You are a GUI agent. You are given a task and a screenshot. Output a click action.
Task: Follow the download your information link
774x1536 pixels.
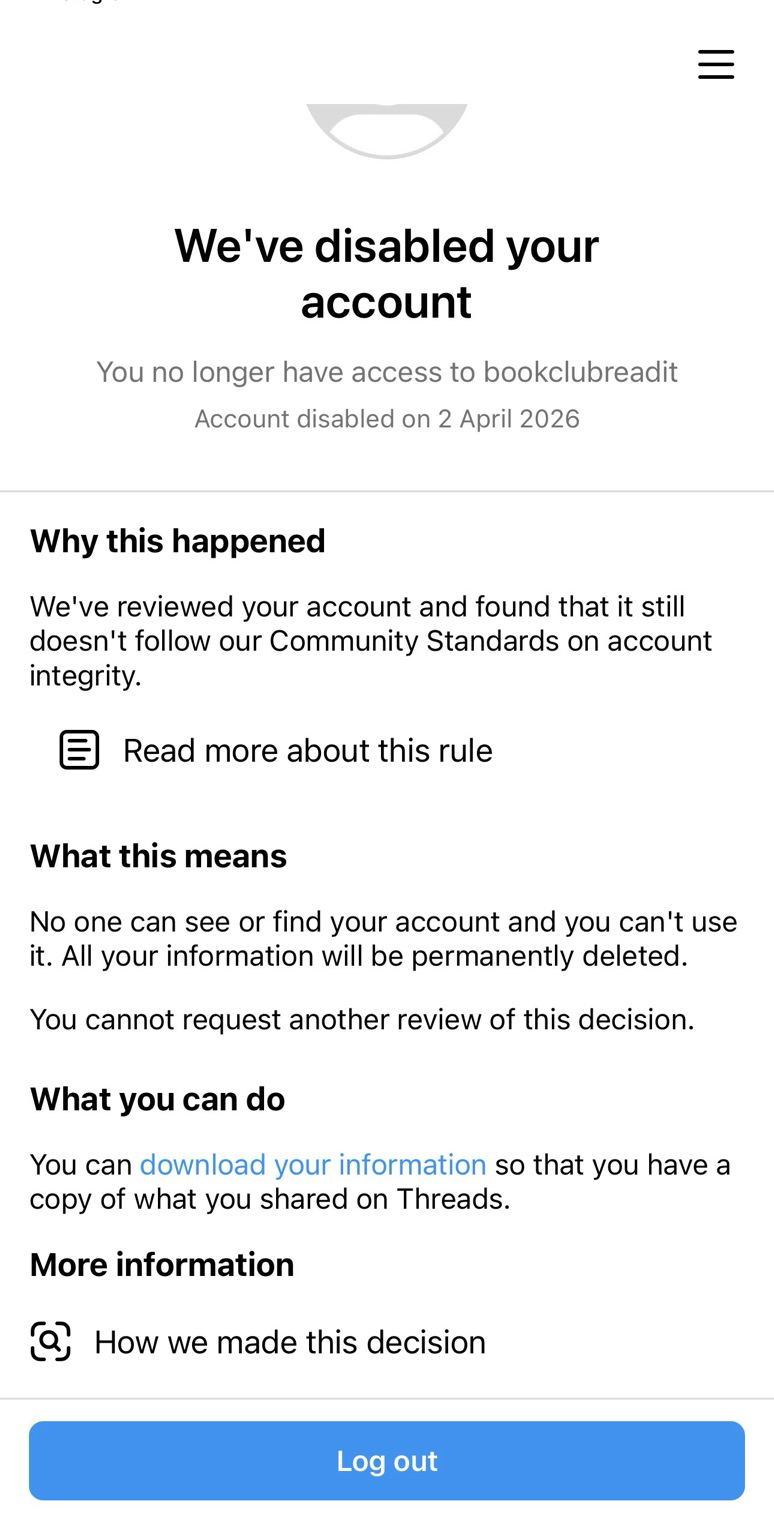[x=313, y=1164]
